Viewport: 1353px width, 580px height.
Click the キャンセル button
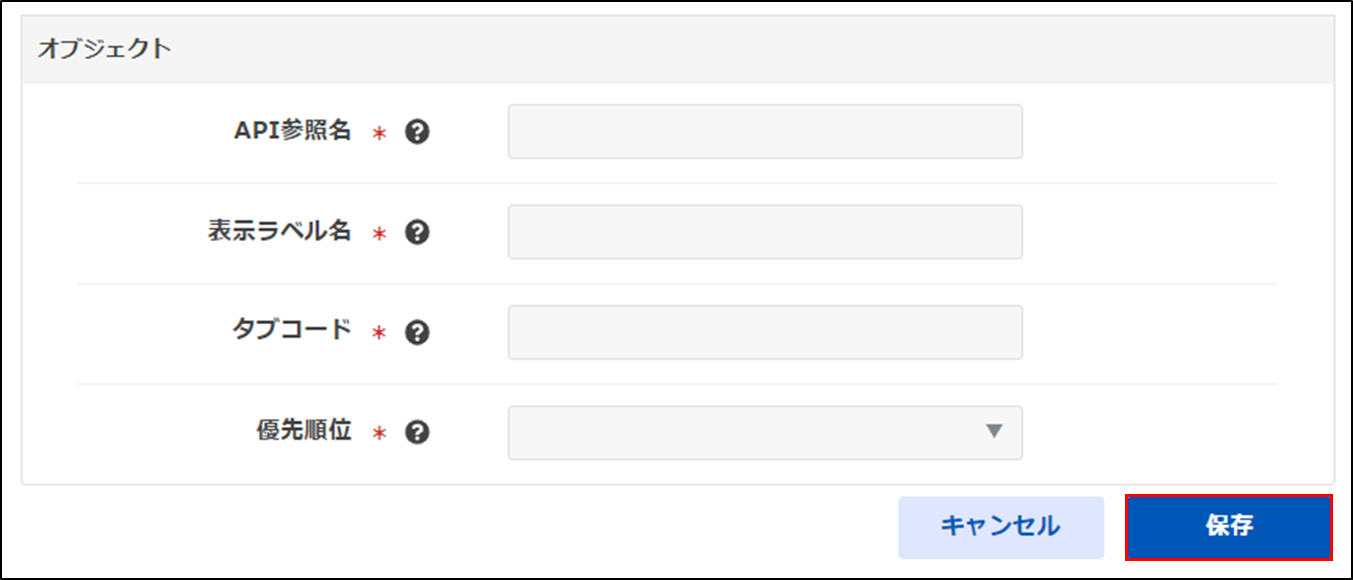click(1001, 527)
